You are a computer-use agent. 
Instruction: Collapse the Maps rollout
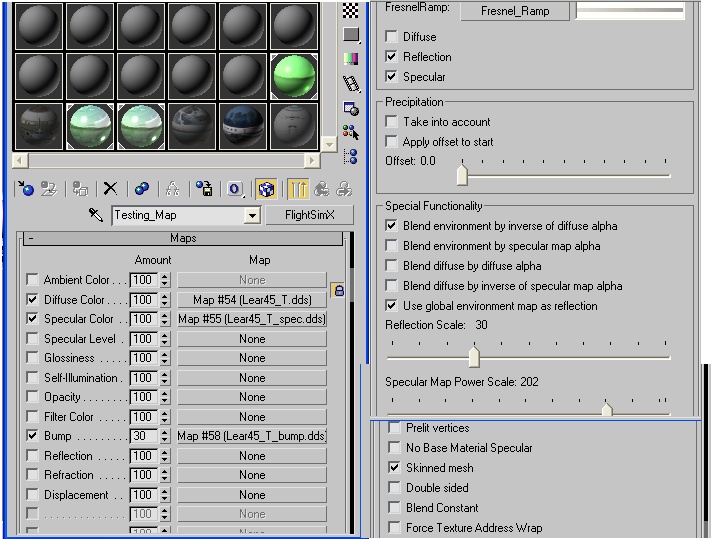tap(183, 239)
